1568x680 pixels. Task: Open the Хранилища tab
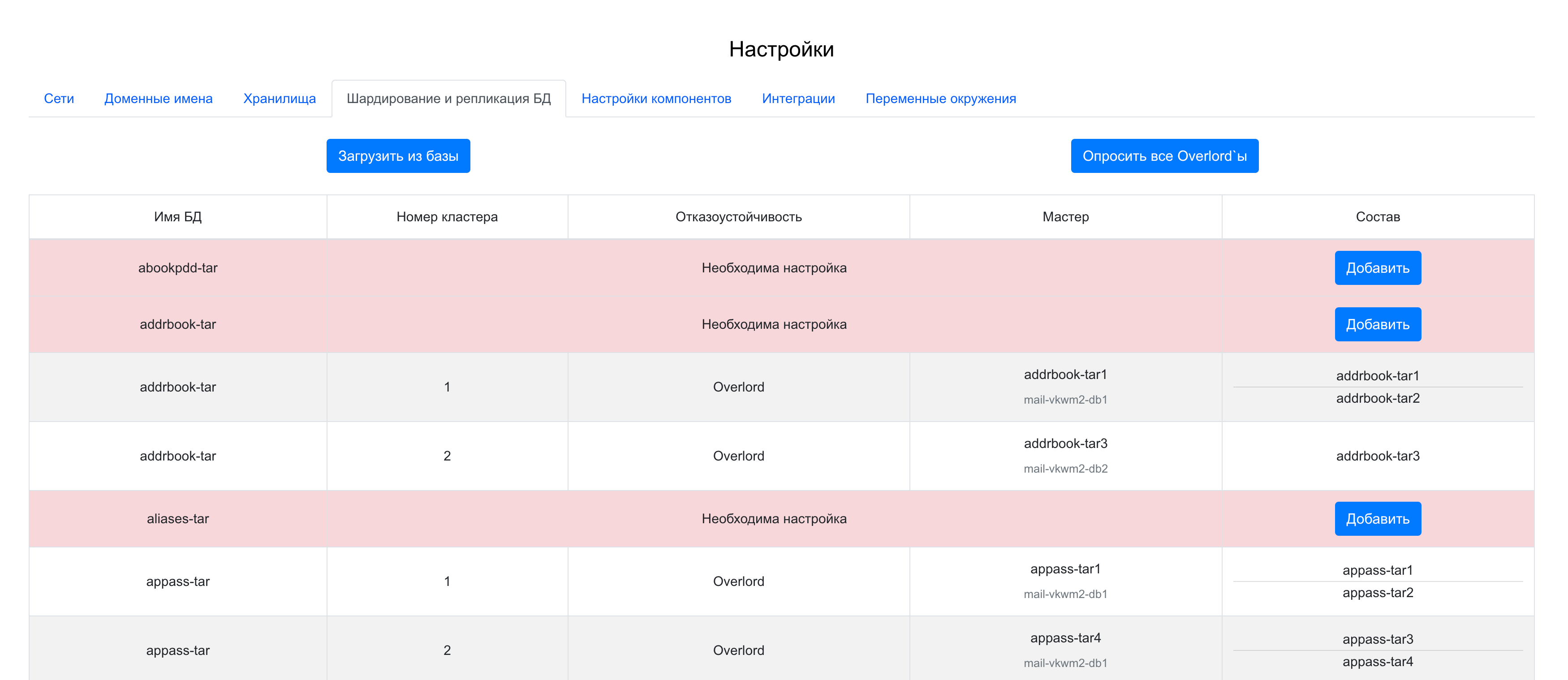pyautogui.click(x=280, y=99)
